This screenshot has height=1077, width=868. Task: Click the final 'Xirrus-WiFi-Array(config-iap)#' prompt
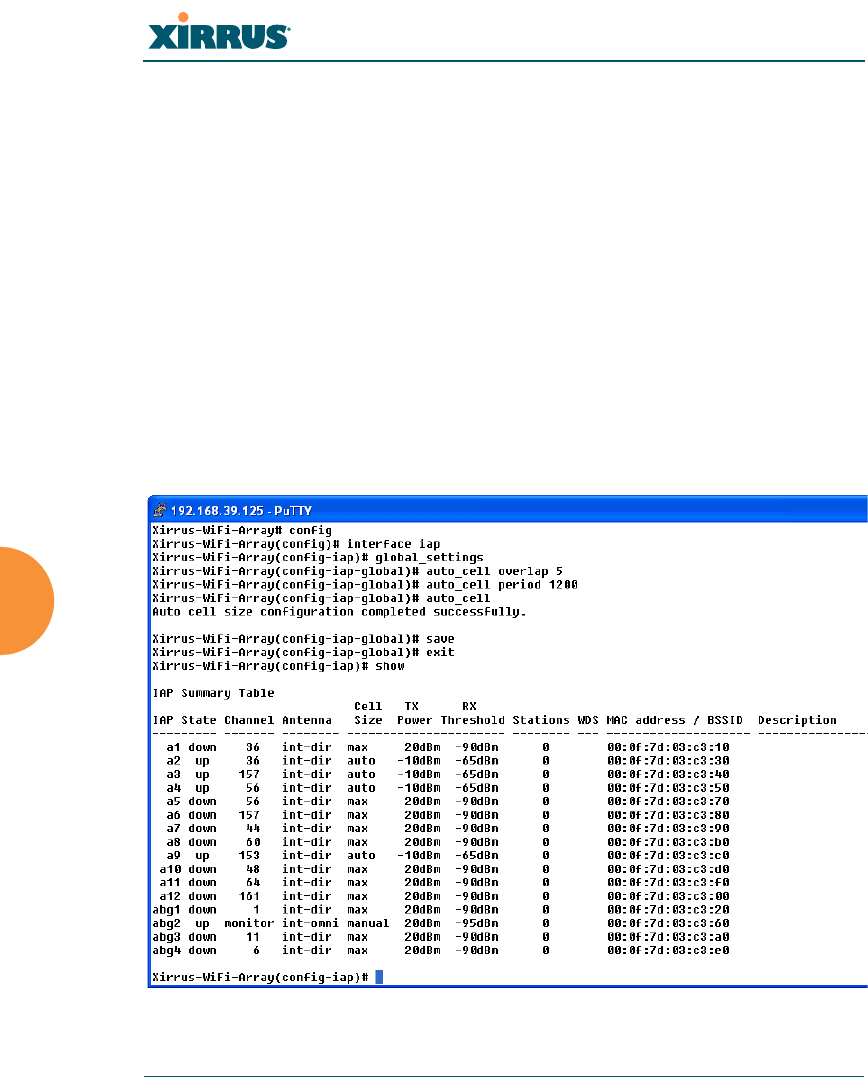pyautogui.click(x=260, y=977)
